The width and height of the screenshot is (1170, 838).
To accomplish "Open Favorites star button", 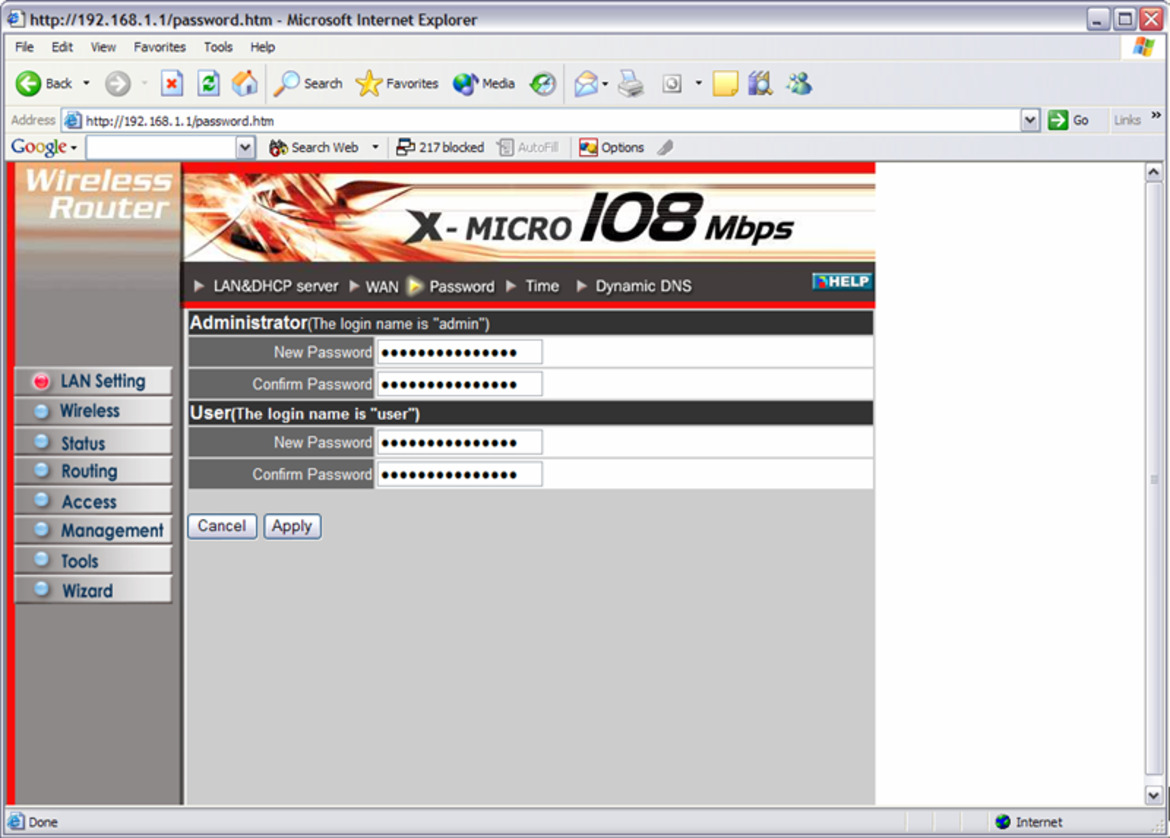I will [x=397, y=84].
